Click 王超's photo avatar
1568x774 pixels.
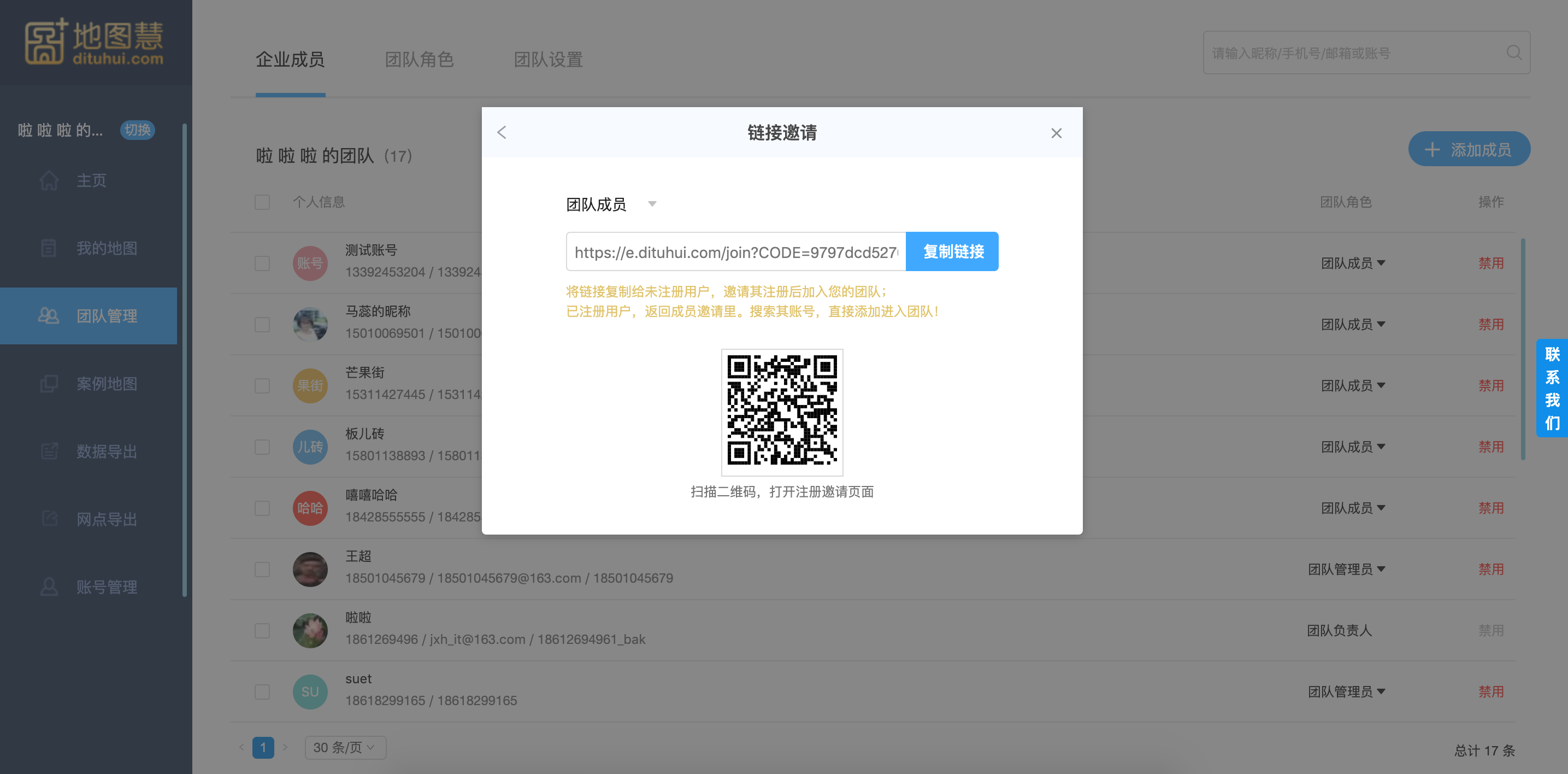[310, 569]
